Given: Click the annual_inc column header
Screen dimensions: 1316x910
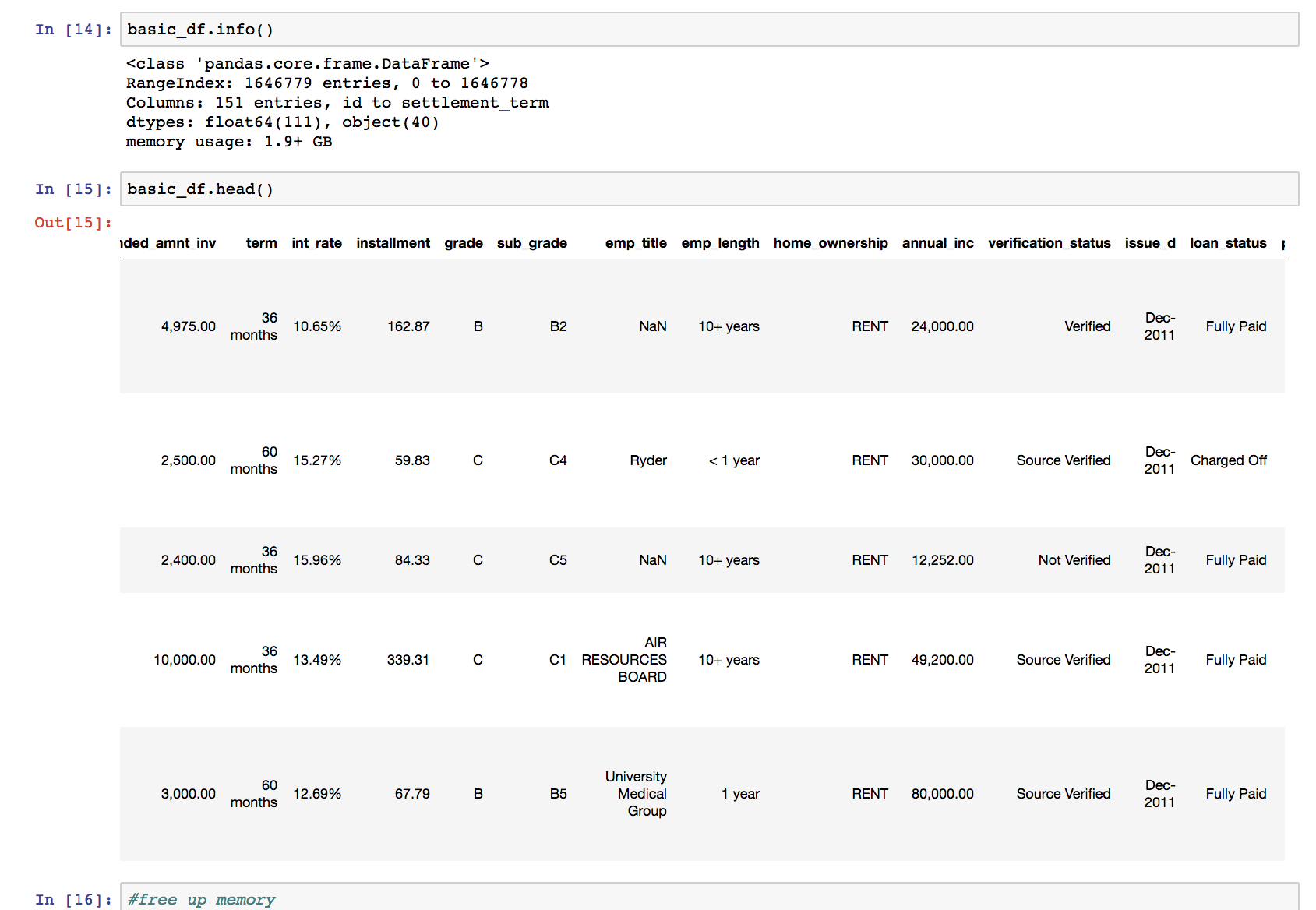Looking at the screenshot, I should 938,243.
